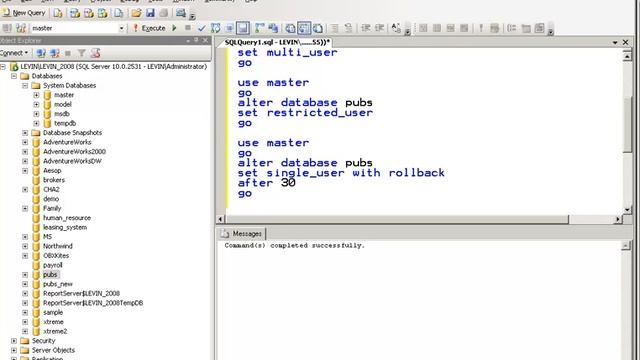Switch output to Results to Text
Viewport: 640px width, 360px height.
tap(290, 28)
